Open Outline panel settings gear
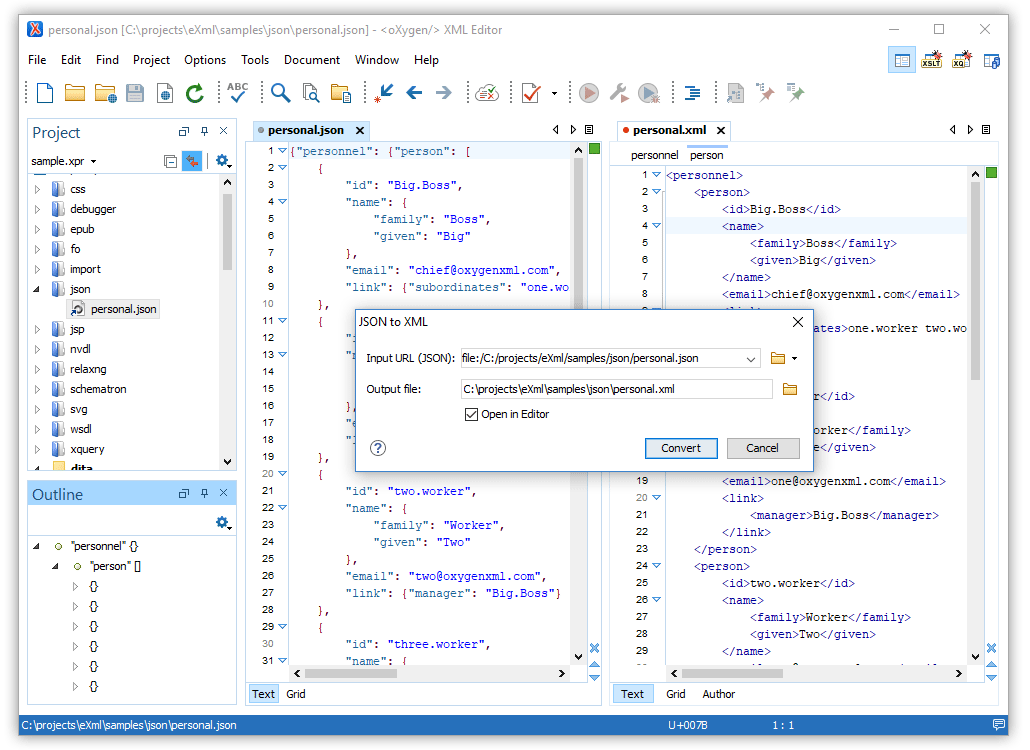 tap(223, 523)
